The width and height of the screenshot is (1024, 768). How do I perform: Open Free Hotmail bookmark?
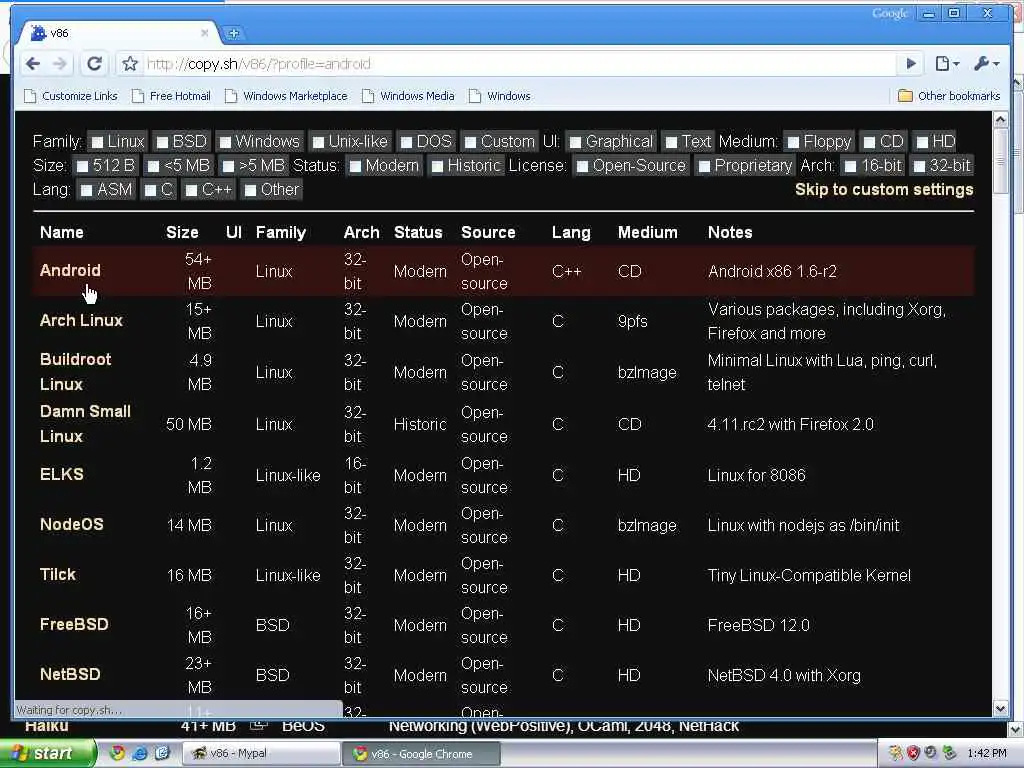171,96
